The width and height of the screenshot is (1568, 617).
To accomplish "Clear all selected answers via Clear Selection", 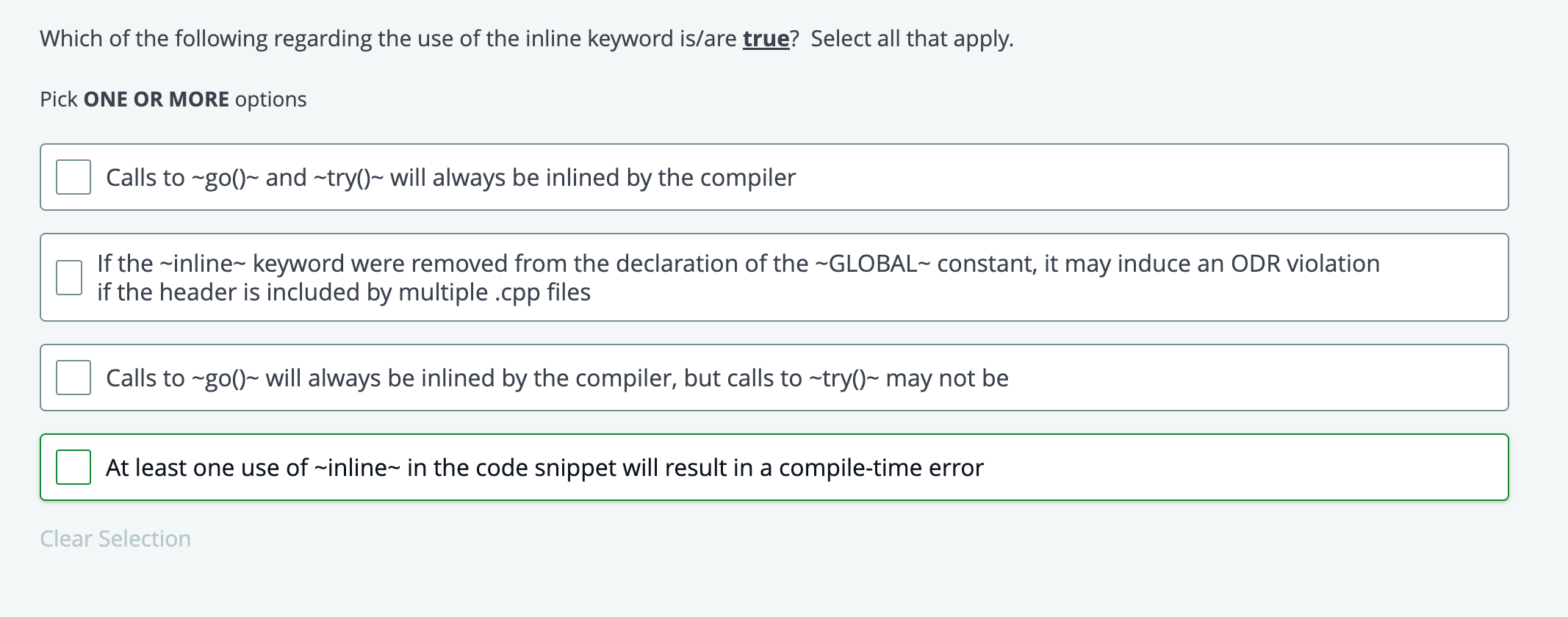I will 114,538.
